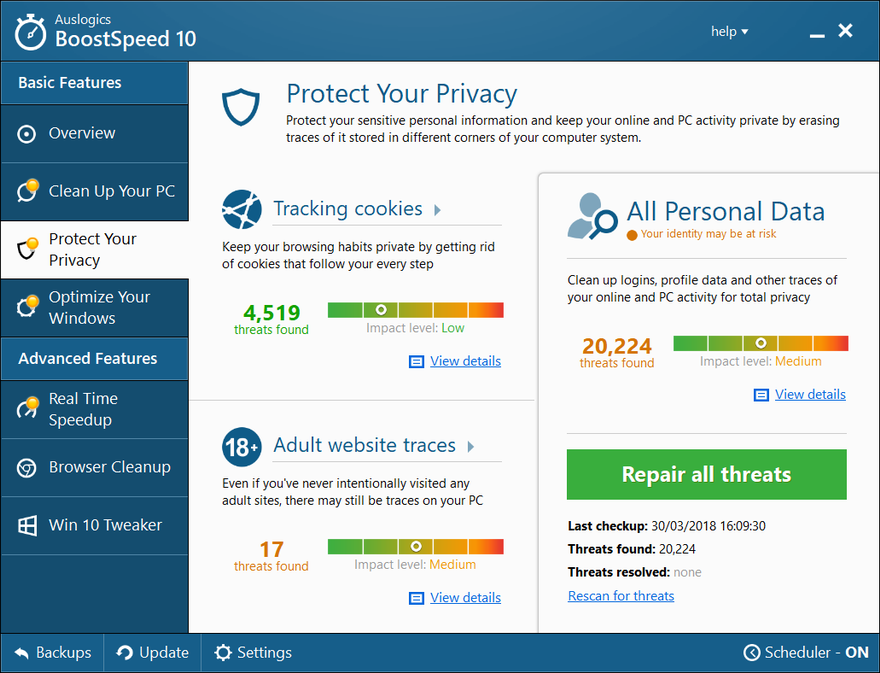
Task: Open Settings via the gear icon
Action: click(x=223, y=653)
